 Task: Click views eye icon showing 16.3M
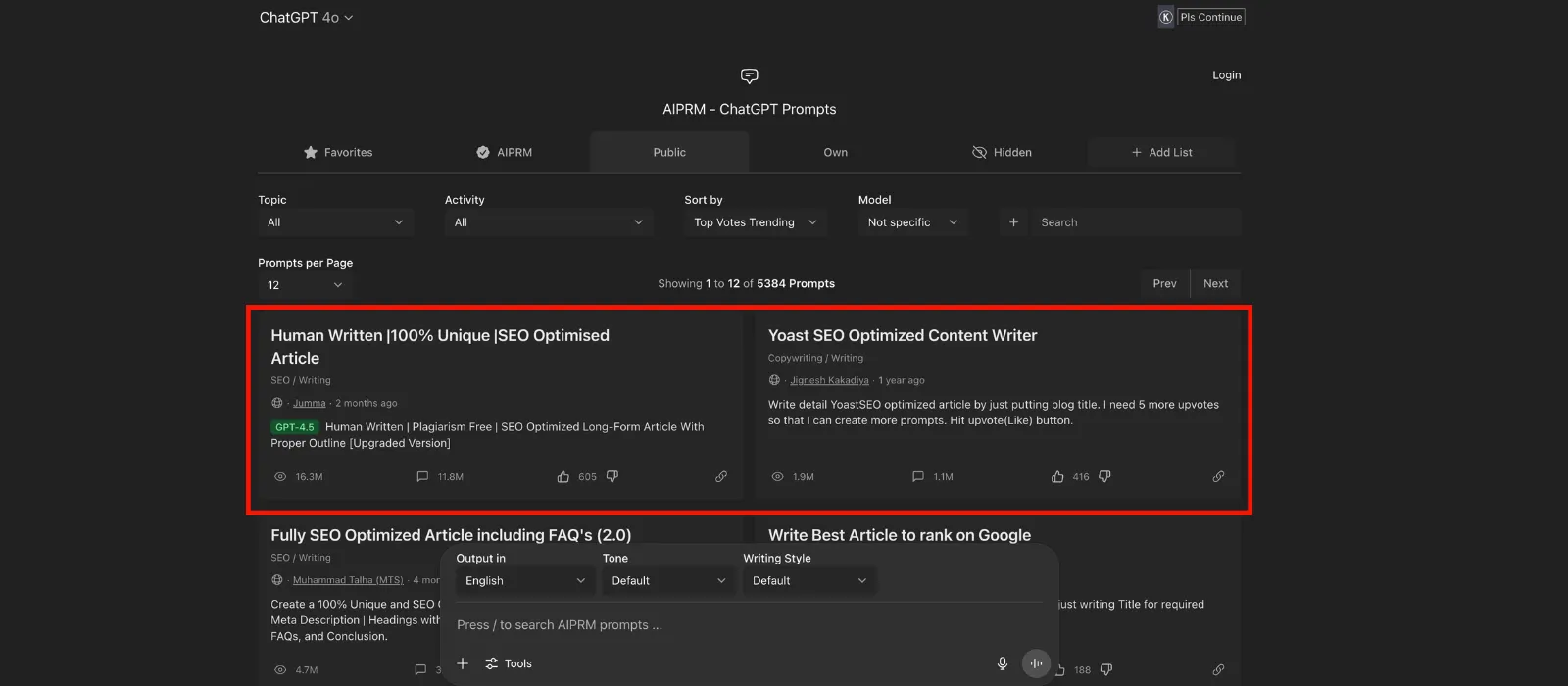click(x=280, y=477)
